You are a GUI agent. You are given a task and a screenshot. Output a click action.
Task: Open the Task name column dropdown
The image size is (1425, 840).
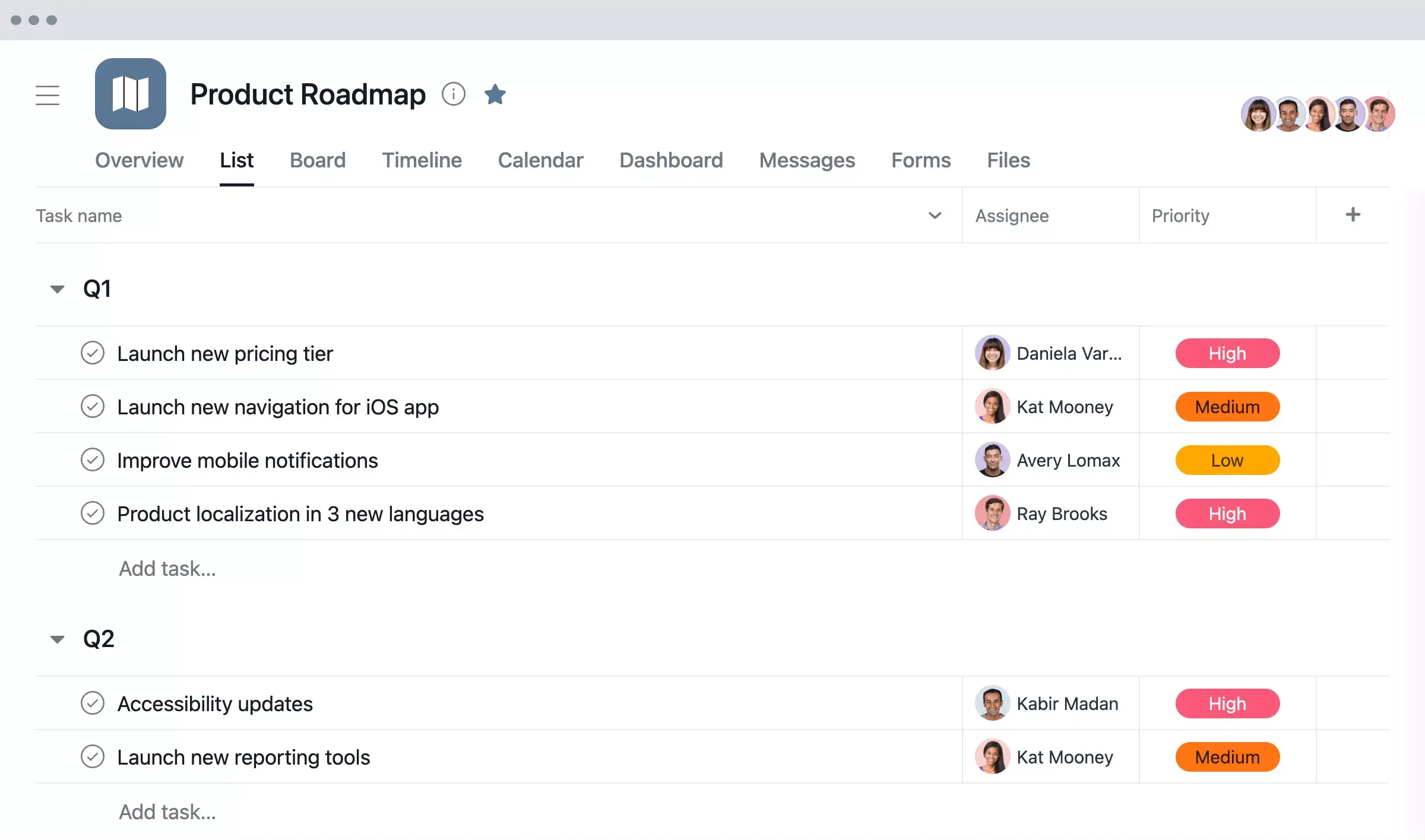(933, 215)
